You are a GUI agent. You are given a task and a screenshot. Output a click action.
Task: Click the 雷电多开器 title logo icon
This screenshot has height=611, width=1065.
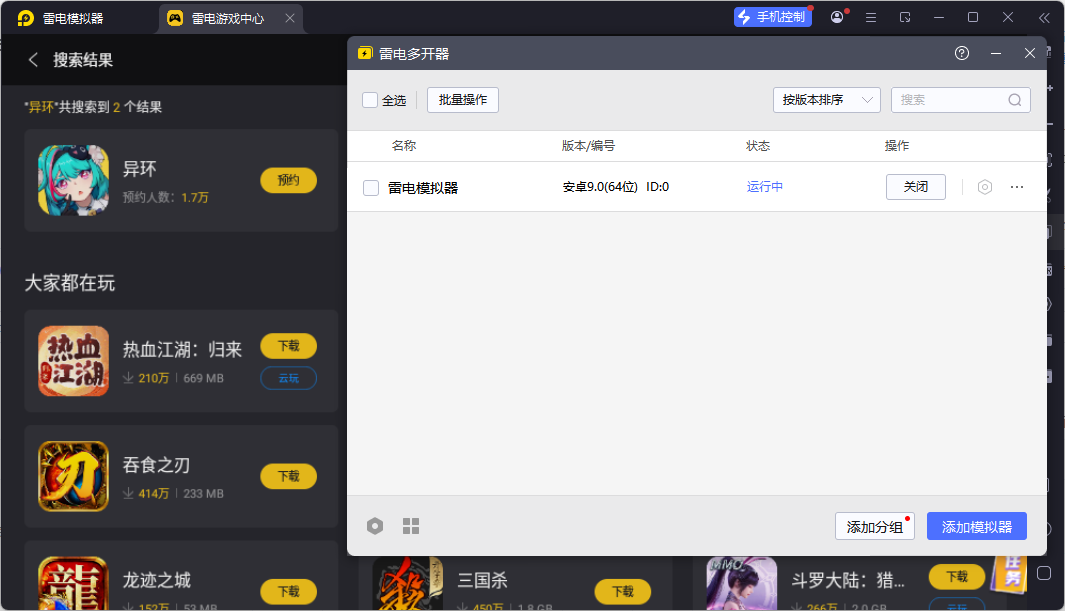pos(365,53)
